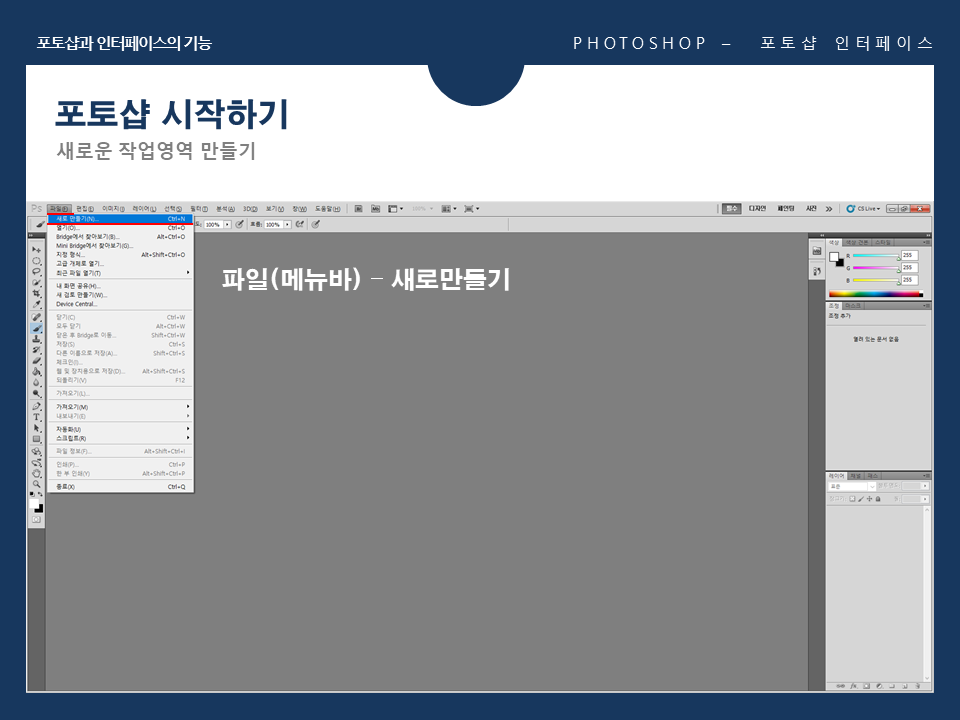Show more workspaces double-chevron
Viewport: 960px width, 720px height.
pyautogui.click(x=828, y=209)
